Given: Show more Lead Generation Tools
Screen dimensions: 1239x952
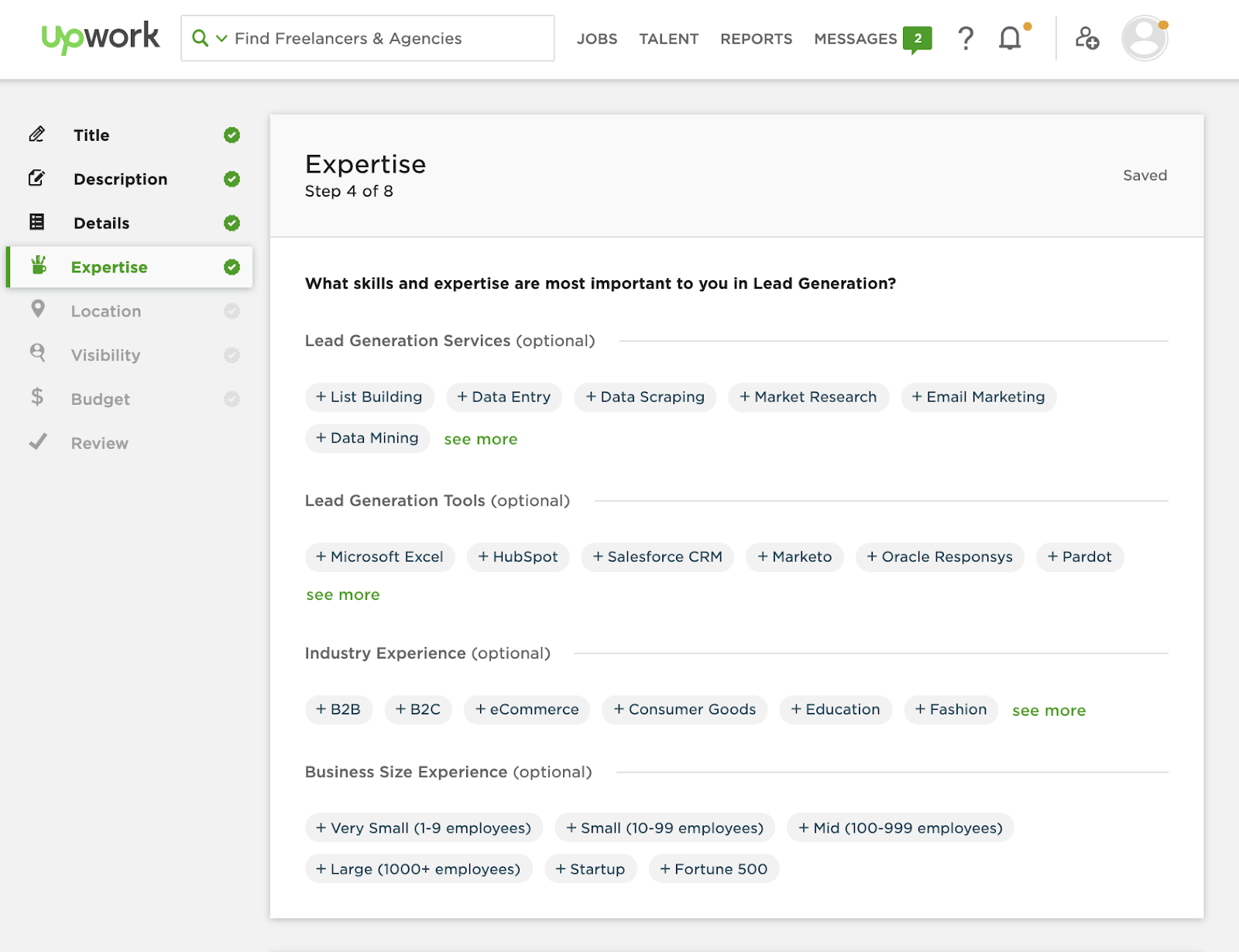Looking at the screenshot, I should 342,595.
